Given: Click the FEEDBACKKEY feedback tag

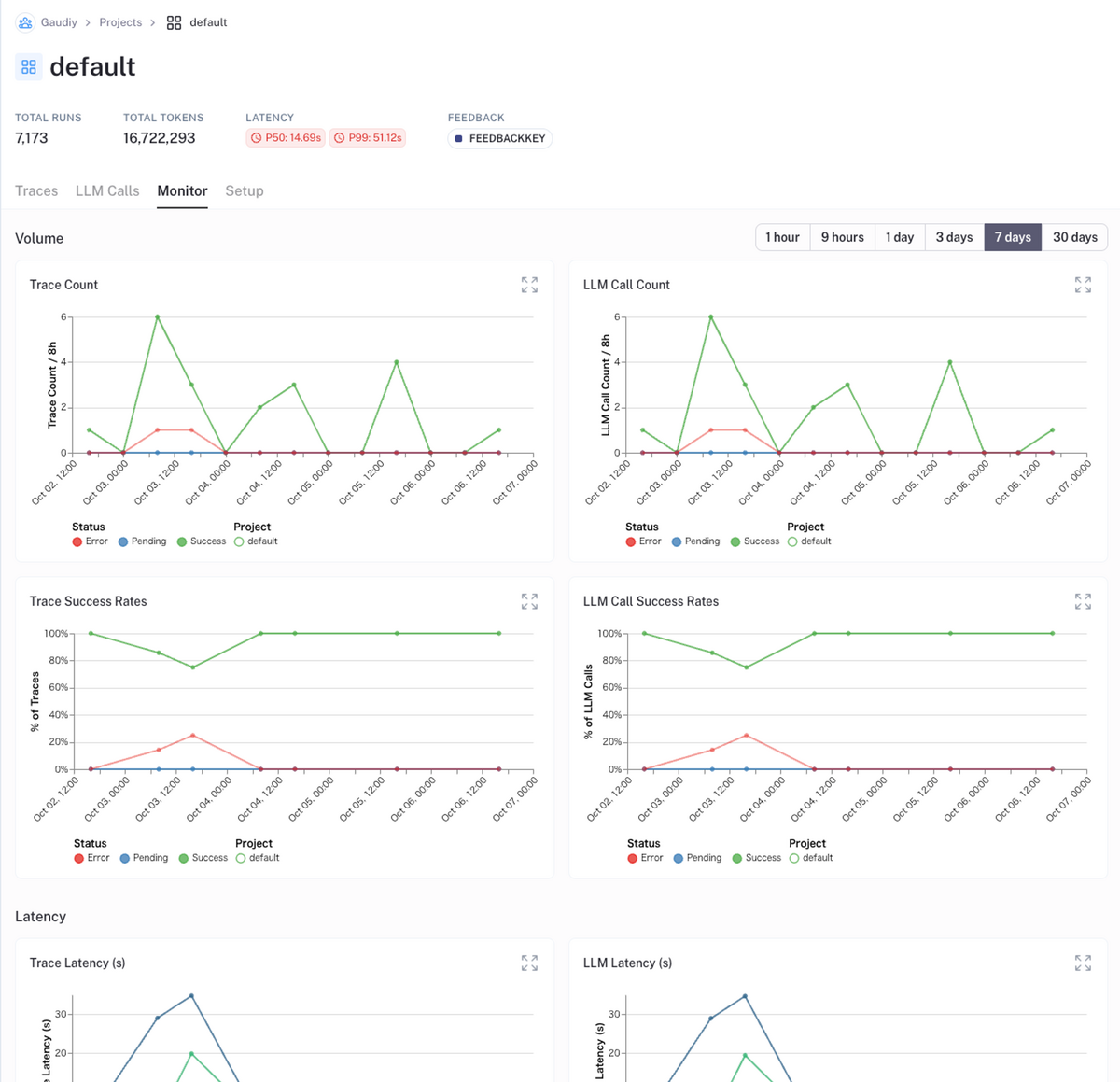Looking at the screenshot, I should point(499,138).
